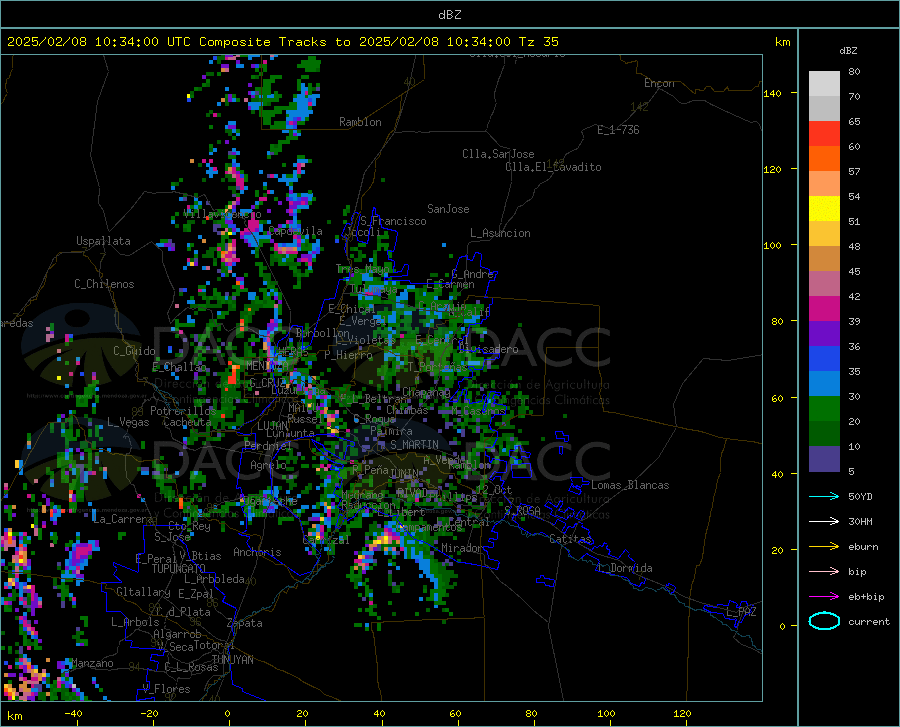900x727 pixels.
Task: Pick the red 65 dBZ legend color
Action: click(824, 134)
